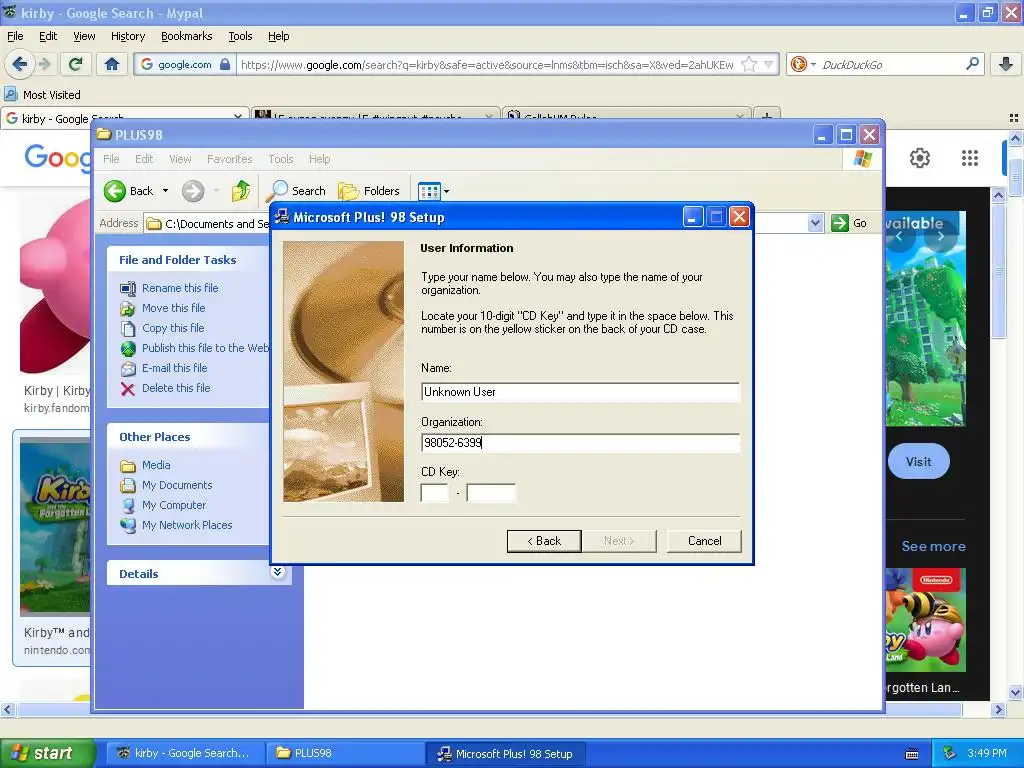Click the DuckDuckGo search magnifier icon
Viewport: 1024px width, 768px height.
pos(972,64)
